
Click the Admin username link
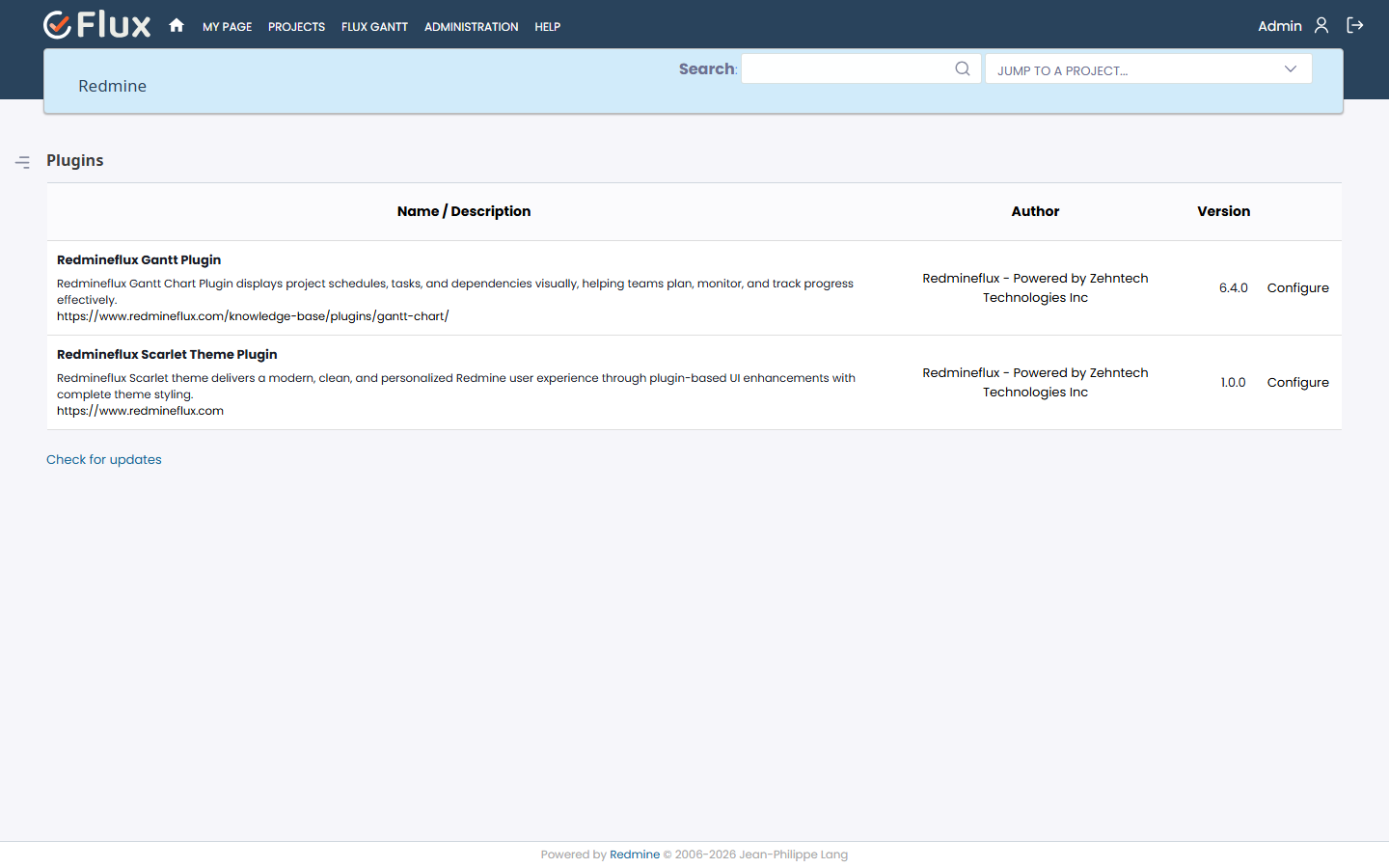1279,26
